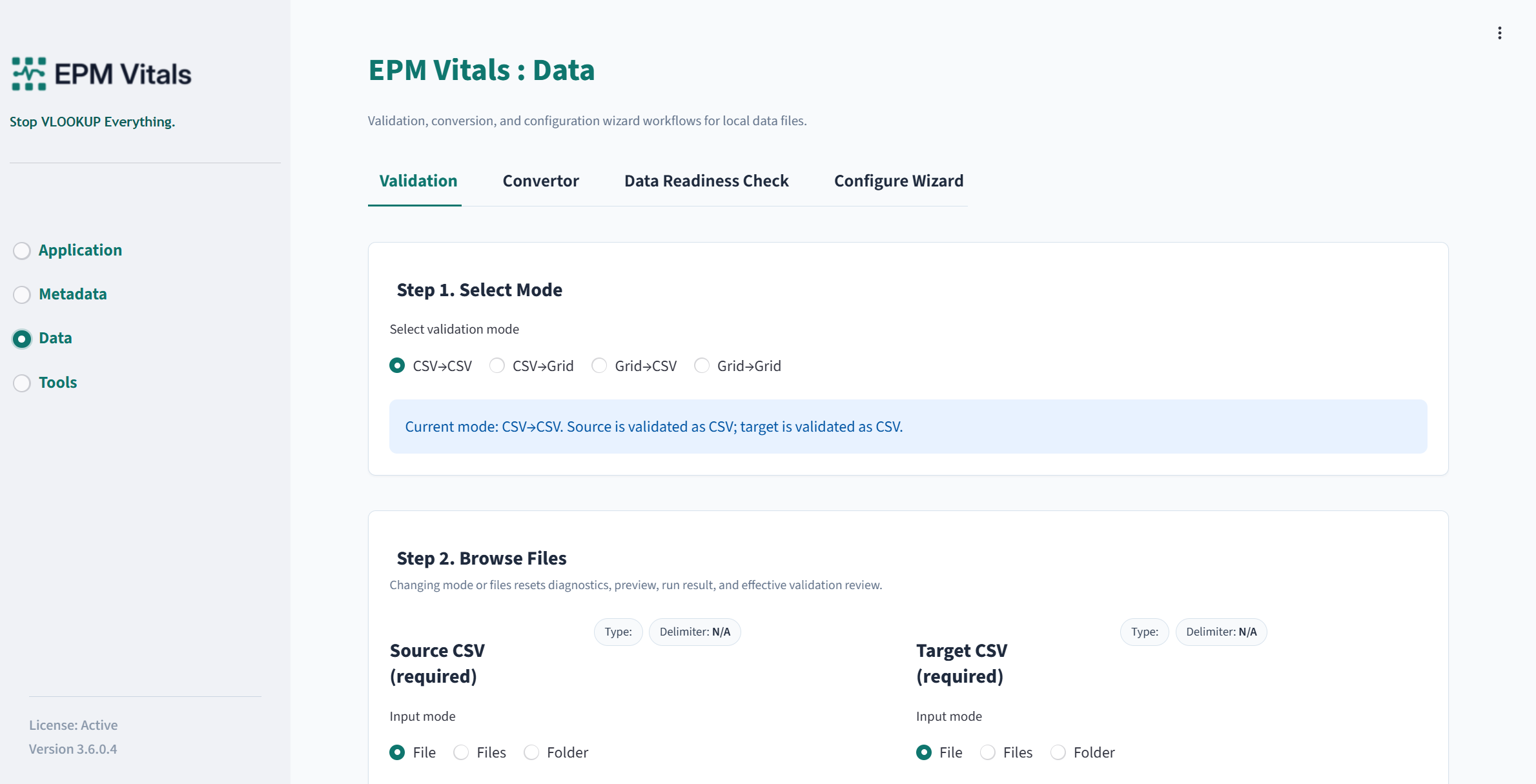Set Source CSV input mode to Folder

pyautogui.click(x=557, y=752)
